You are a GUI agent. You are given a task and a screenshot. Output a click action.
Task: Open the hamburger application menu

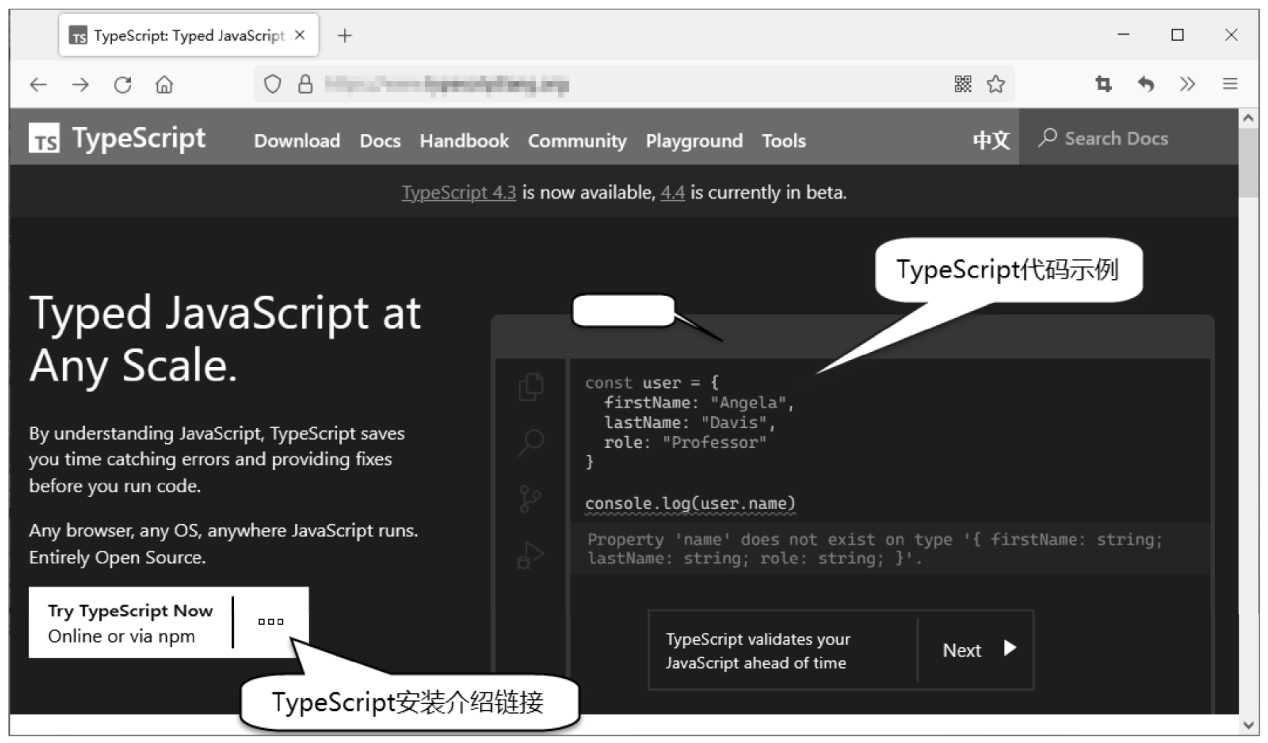[x=1230, y=86]
